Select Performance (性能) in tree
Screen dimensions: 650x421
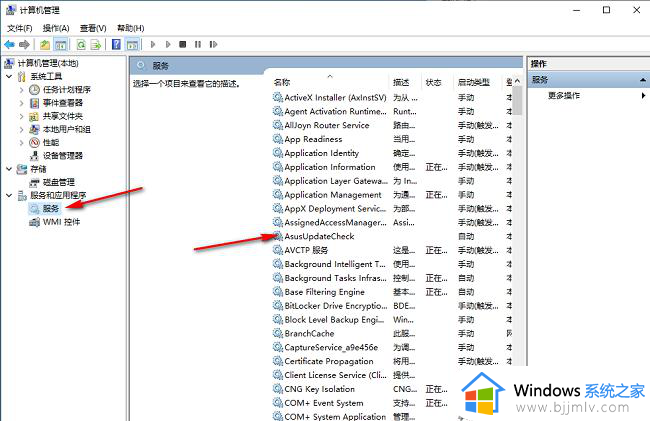click(x=51, y=143)
